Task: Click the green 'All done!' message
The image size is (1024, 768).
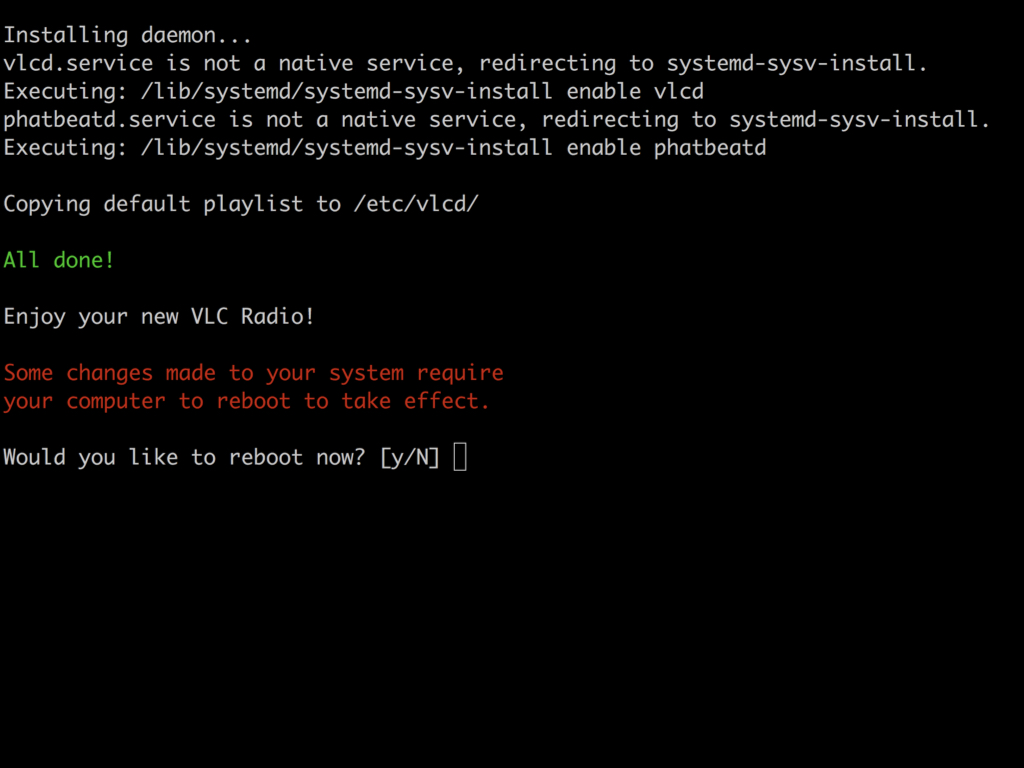Action: pos(59,260)
